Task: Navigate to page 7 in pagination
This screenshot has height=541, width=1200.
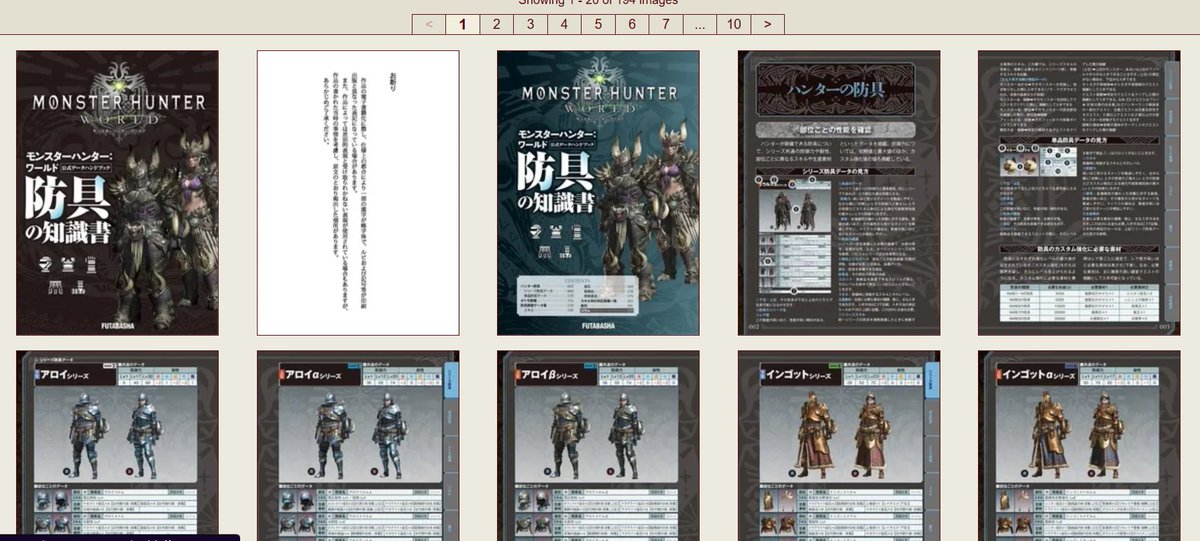Action: (x=666, y=24)
